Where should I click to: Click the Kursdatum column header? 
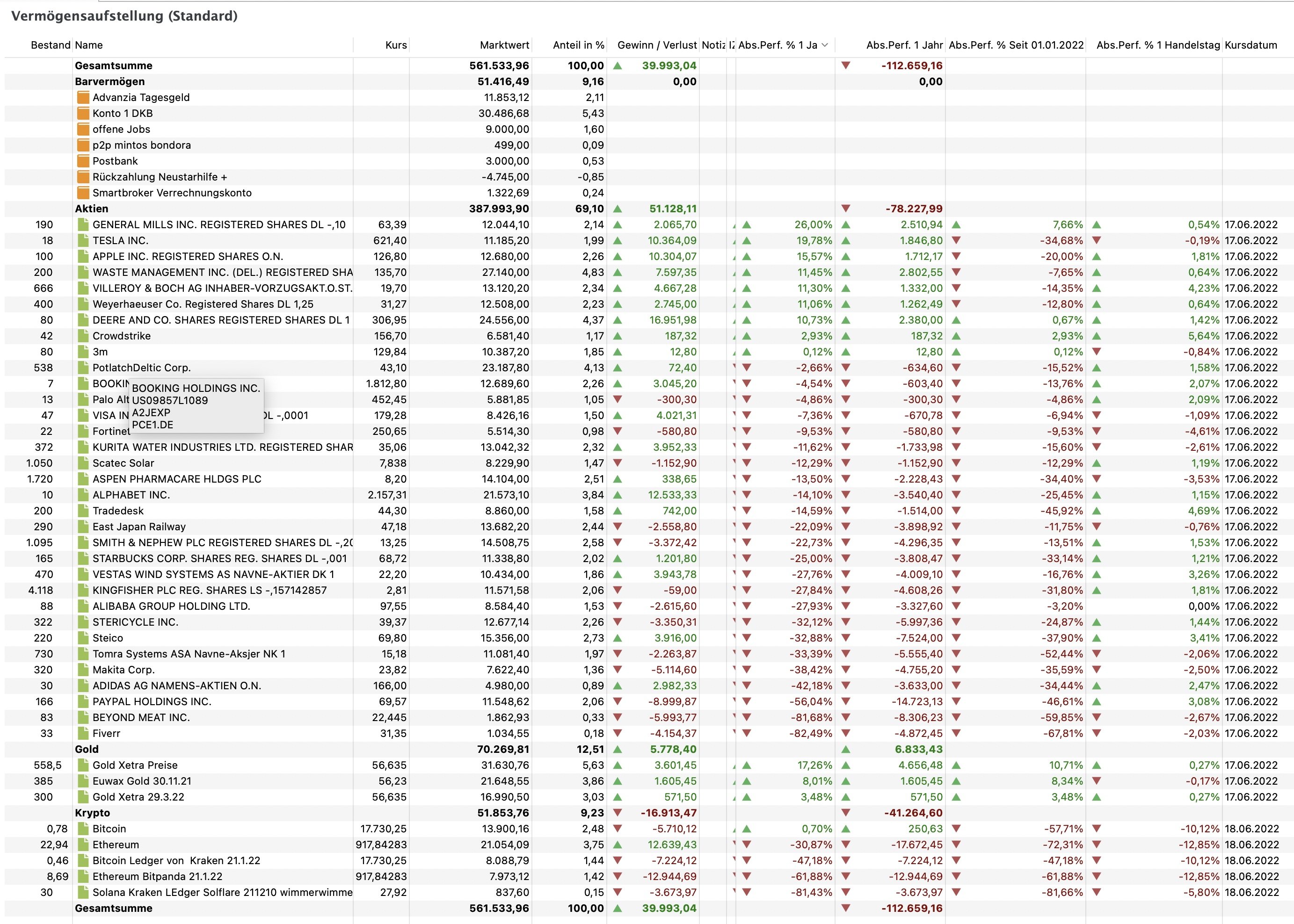point(1251,45)
